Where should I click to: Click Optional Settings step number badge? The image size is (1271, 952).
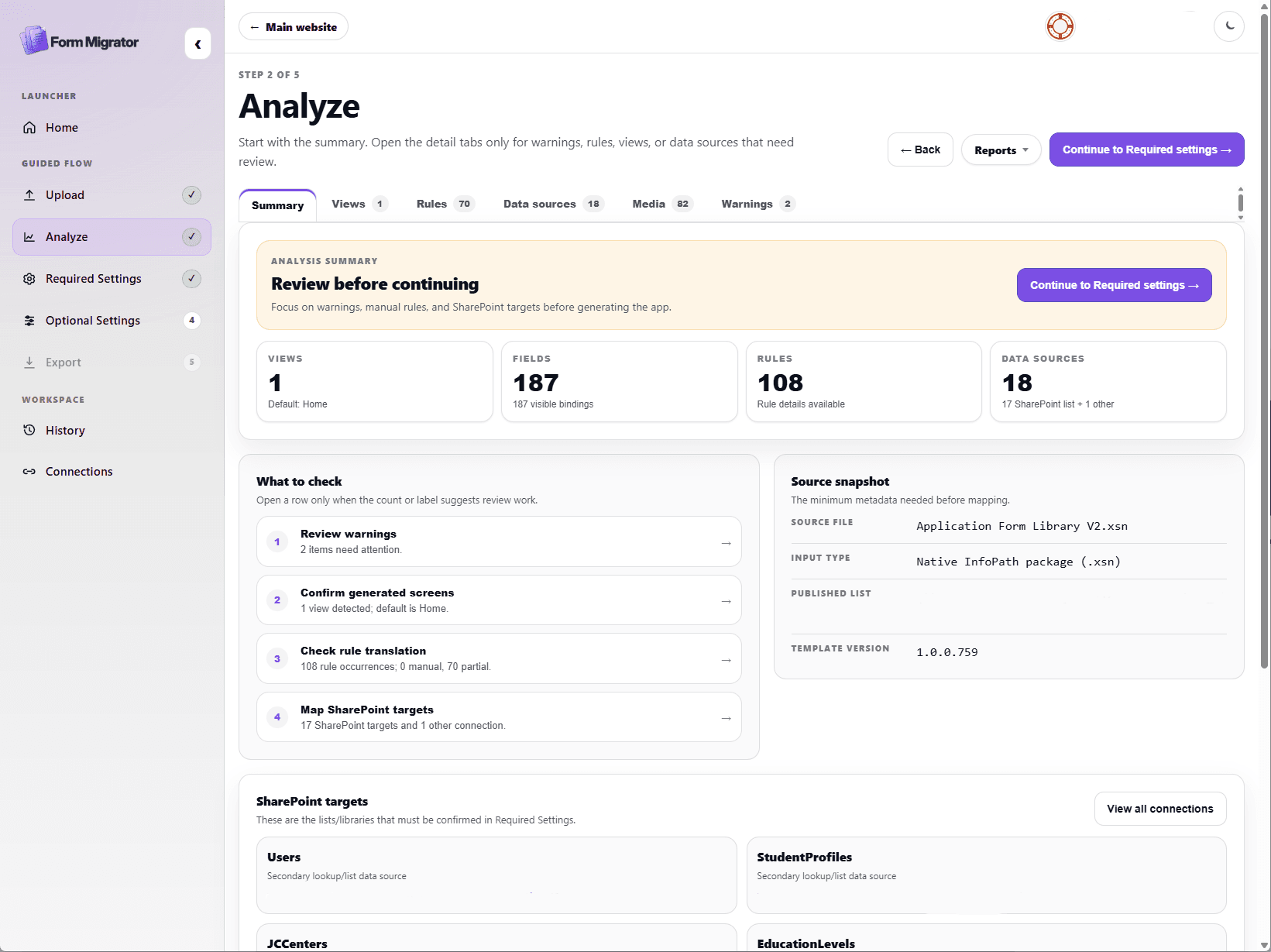click(191, 321)
